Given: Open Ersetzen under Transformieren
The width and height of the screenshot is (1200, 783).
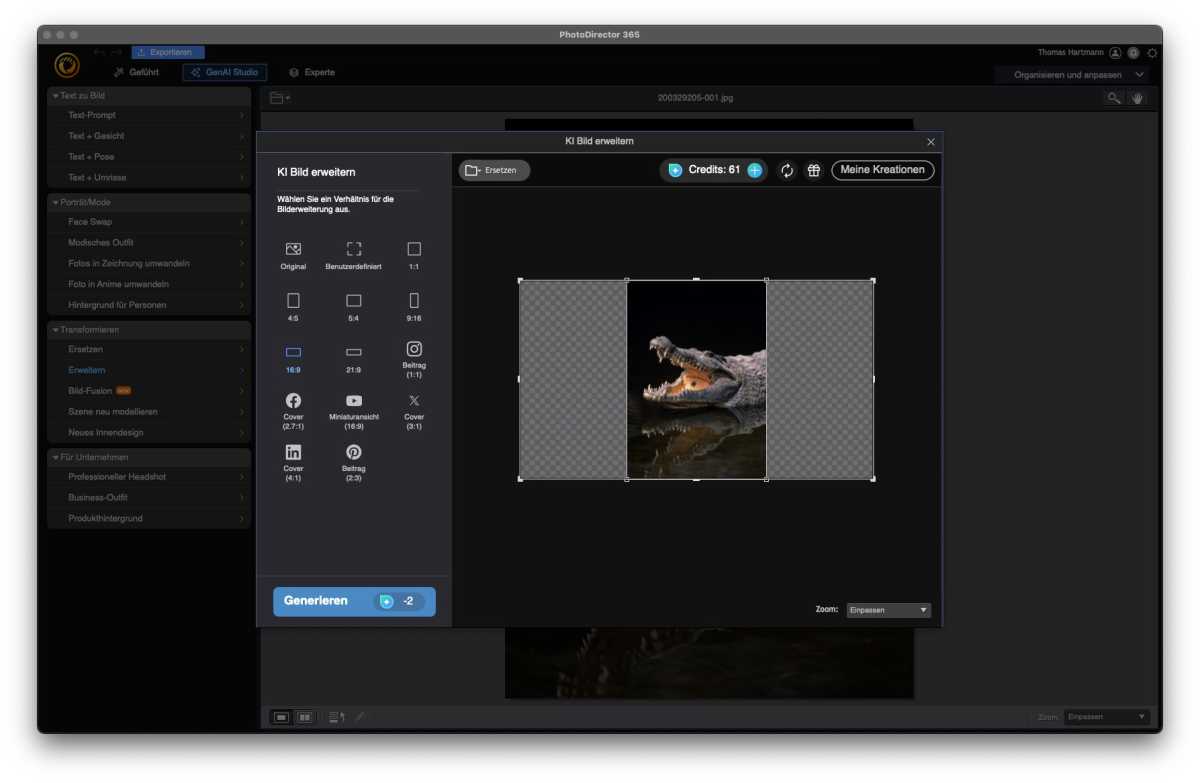Looking at the screenshot, I should pos(149,350).
